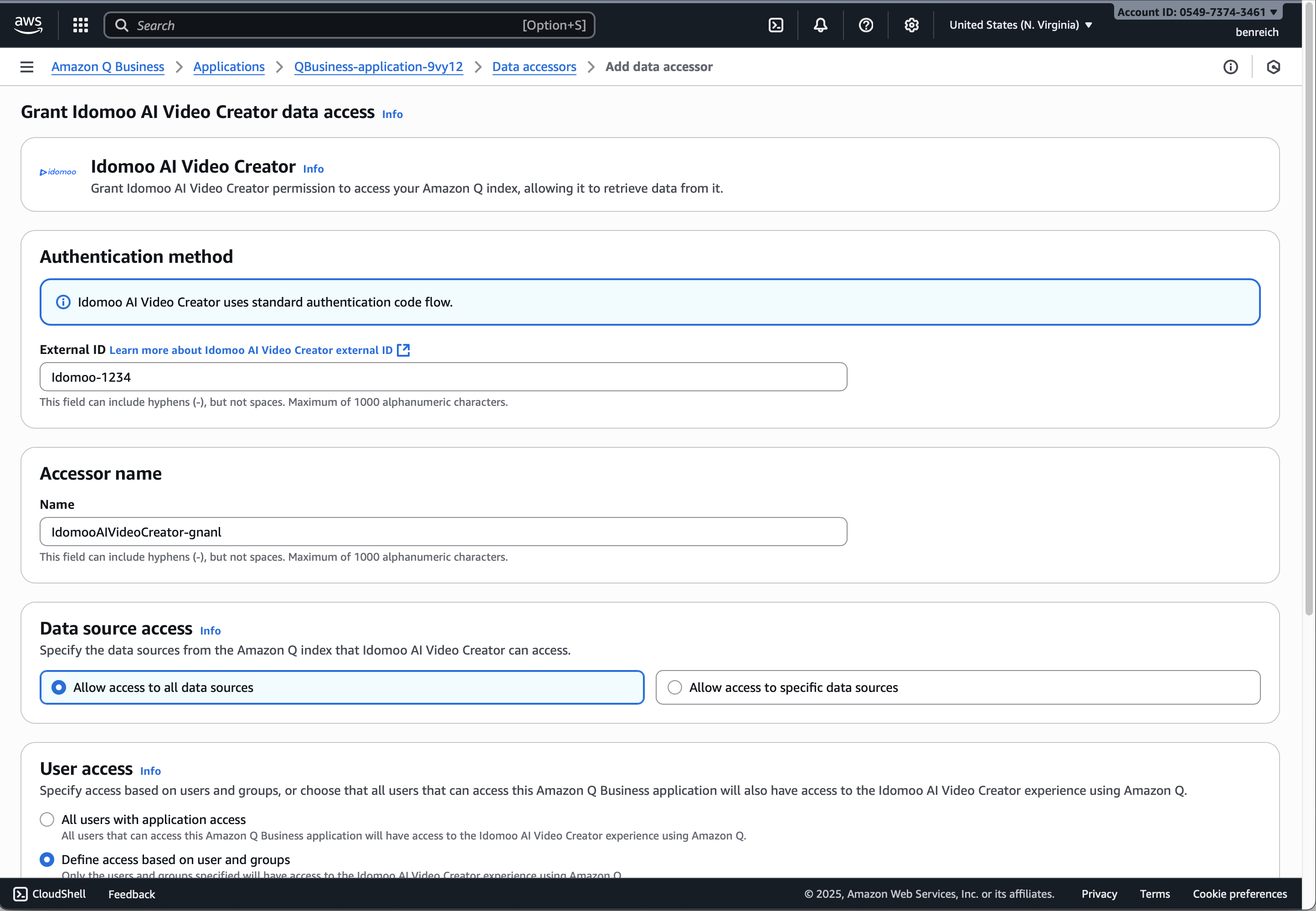
Task: Go to Applications breadcrumb
Action: click(x=229, y=67)
